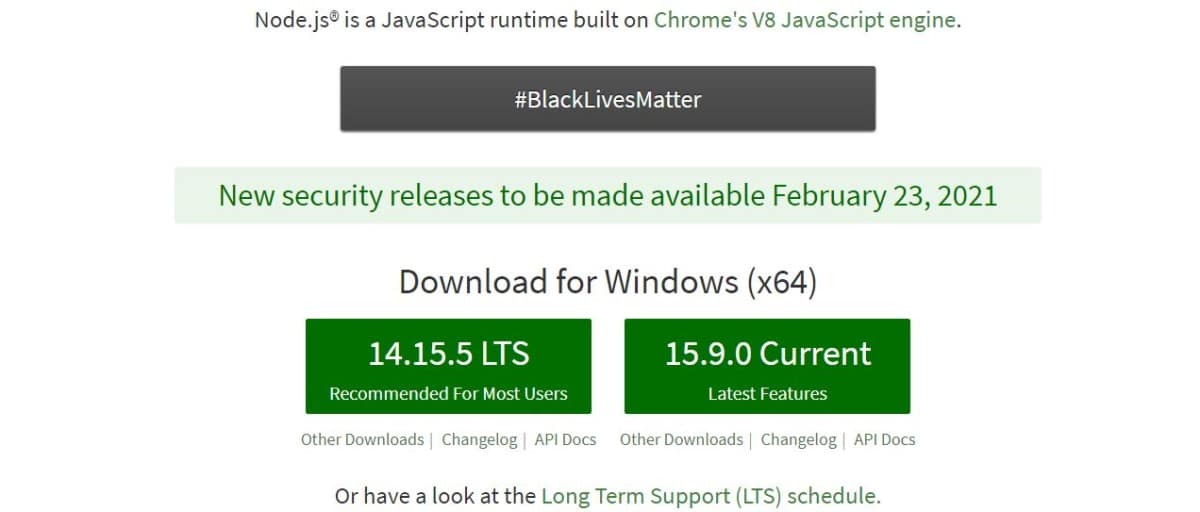Viewport: 1200px width, 512px height.
Task: Open Other Downloads under the LTS button
Action: pos(362,439)
